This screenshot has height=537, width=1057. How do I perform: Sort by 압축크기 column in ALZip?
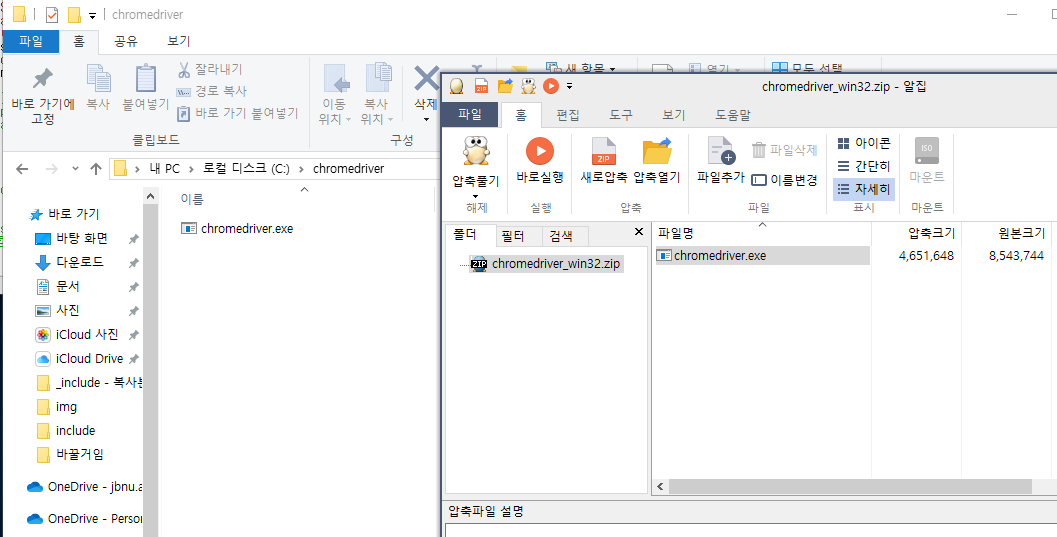tap(917, 233)
